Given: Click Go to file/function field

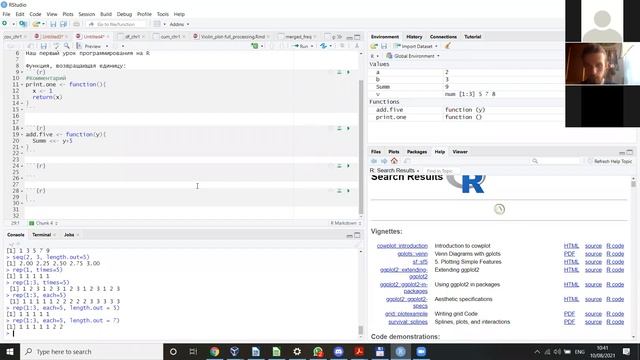Looking at the screenshot, I should click(116, 24).
